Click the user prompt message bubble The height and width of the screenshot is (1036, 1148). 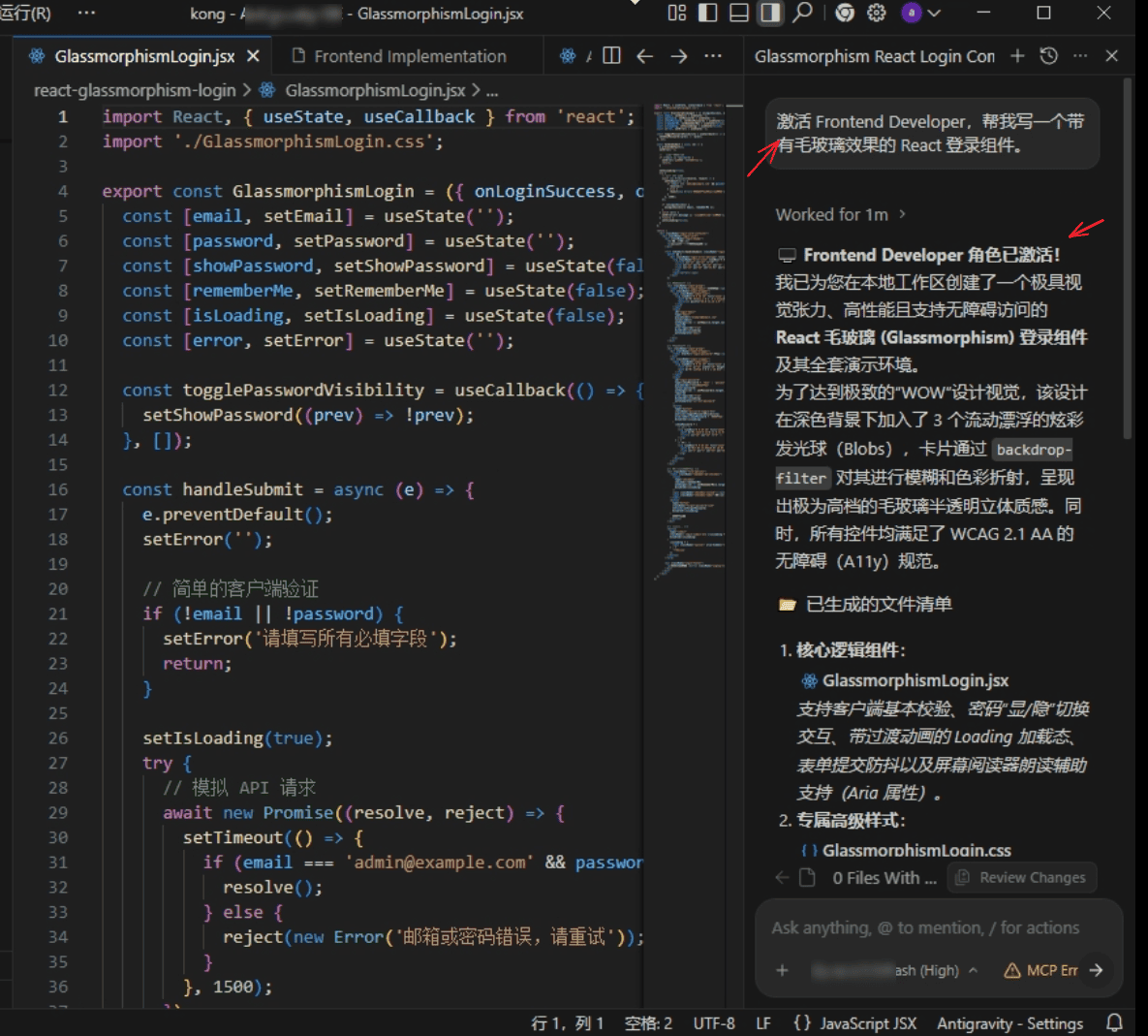click(x=931, y=133)
